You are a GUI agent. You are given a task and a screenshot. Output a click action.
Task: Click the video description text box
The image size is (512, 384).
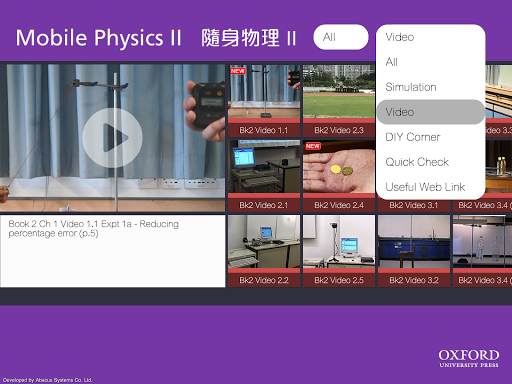(x=113, y=251)
